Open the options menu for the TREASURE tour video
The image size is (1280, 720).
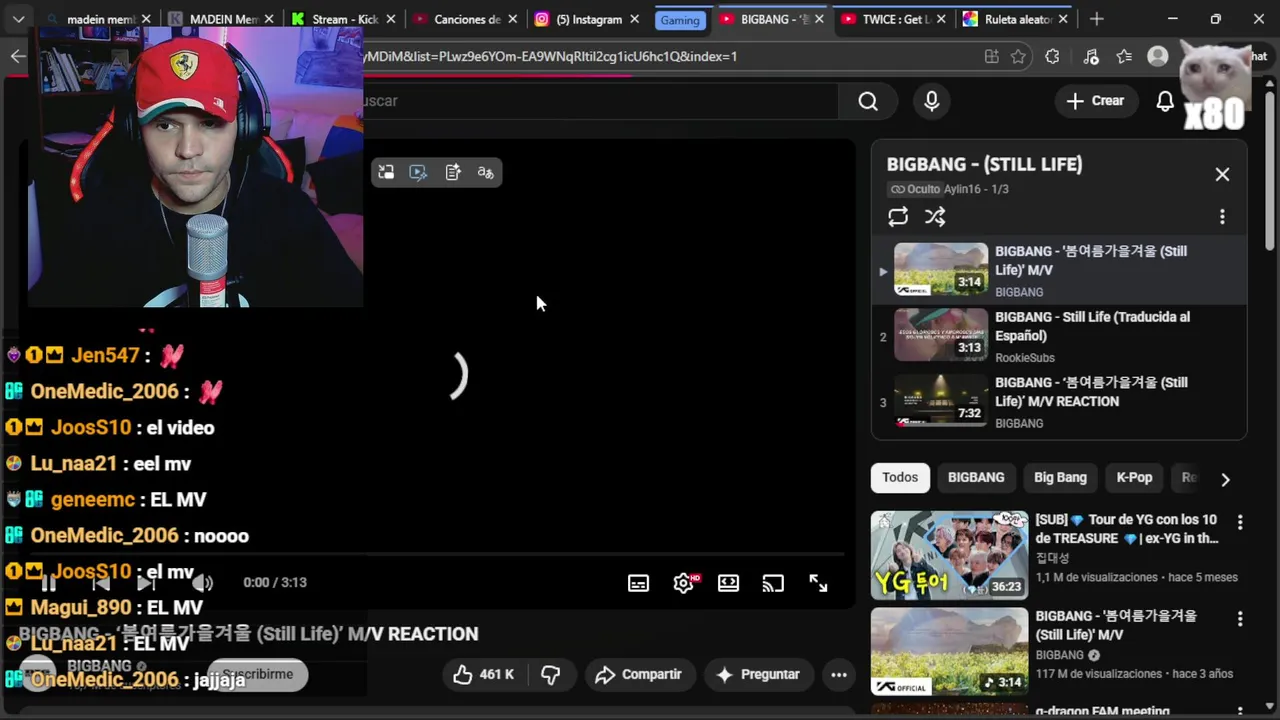1240,522
